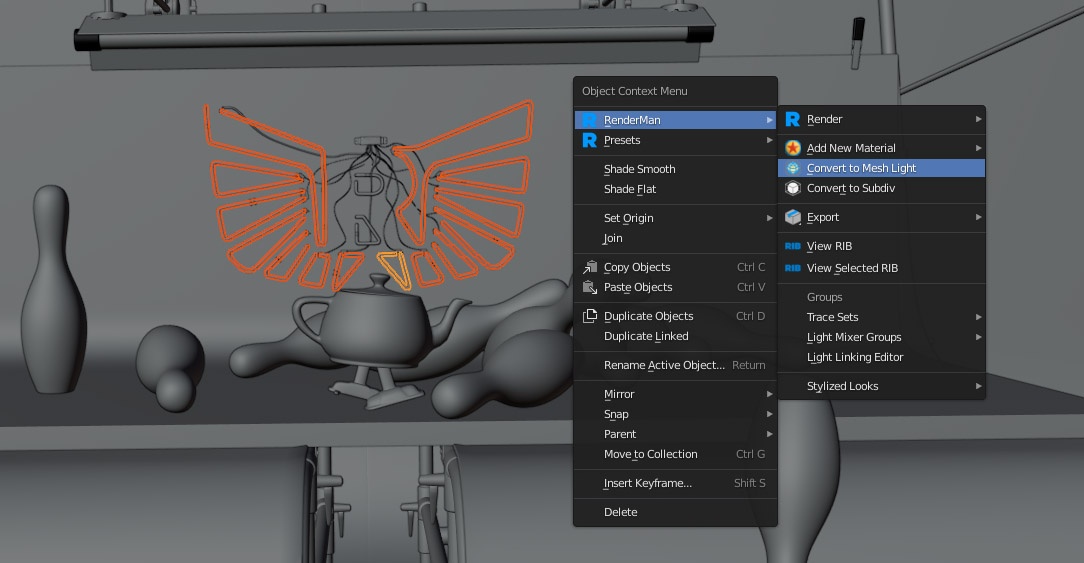Click the Add New Material star icon

[x=793, y=148]
